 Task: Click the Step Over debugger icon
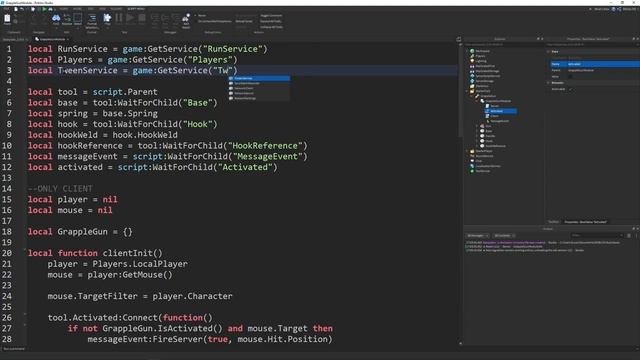coord(165,19)
